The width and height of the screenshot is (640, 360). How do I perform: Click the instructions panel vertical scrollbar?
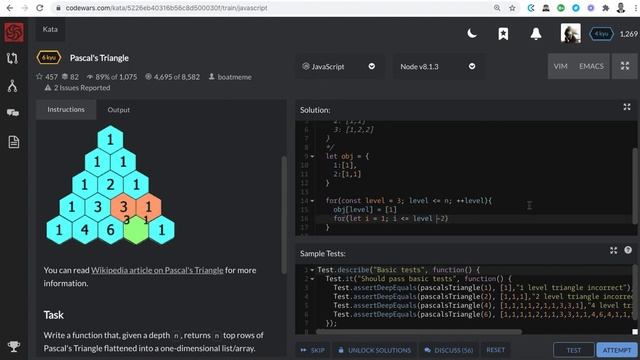[x=284, y=215]
